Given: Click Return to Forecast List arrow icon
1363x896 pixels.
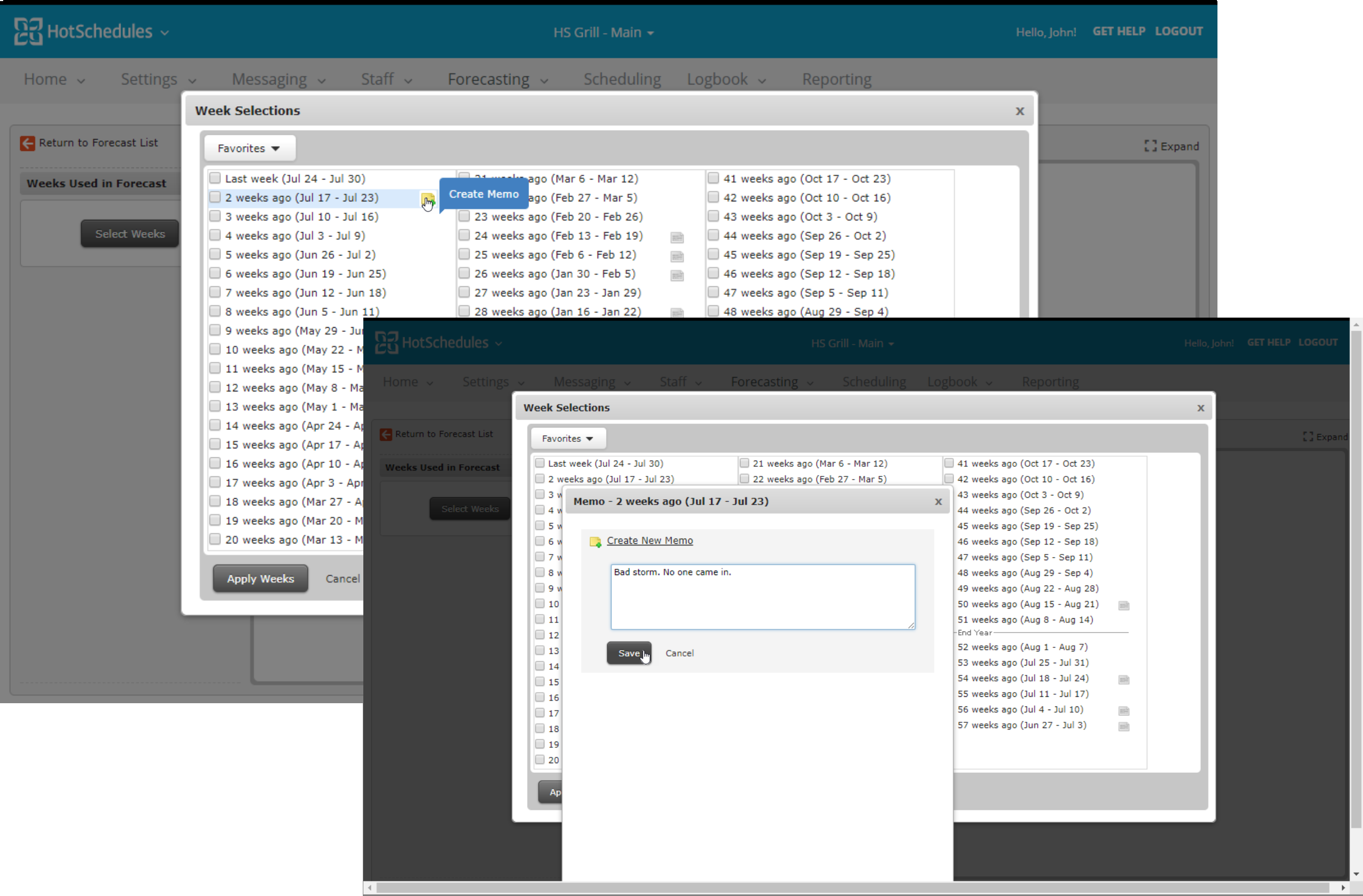Looking at the screenshot, I should pos(27,143).
